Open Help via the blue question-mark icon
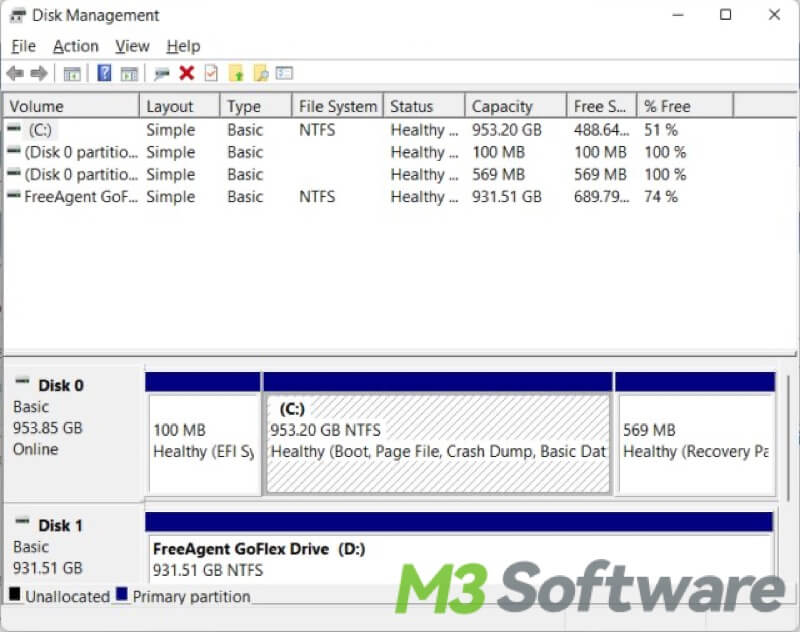Image resolution: width=800 pixels, height=632 pixels. click(x=104, y=73)
